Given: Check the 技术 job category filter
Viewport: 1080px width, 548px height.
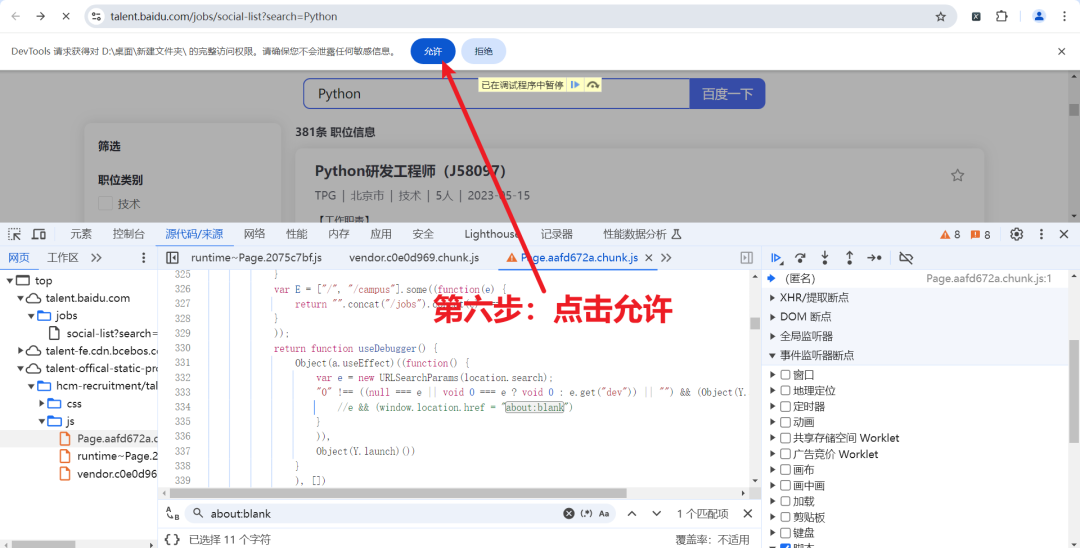Looking at the screenshot, I should (x=105, y=203).
